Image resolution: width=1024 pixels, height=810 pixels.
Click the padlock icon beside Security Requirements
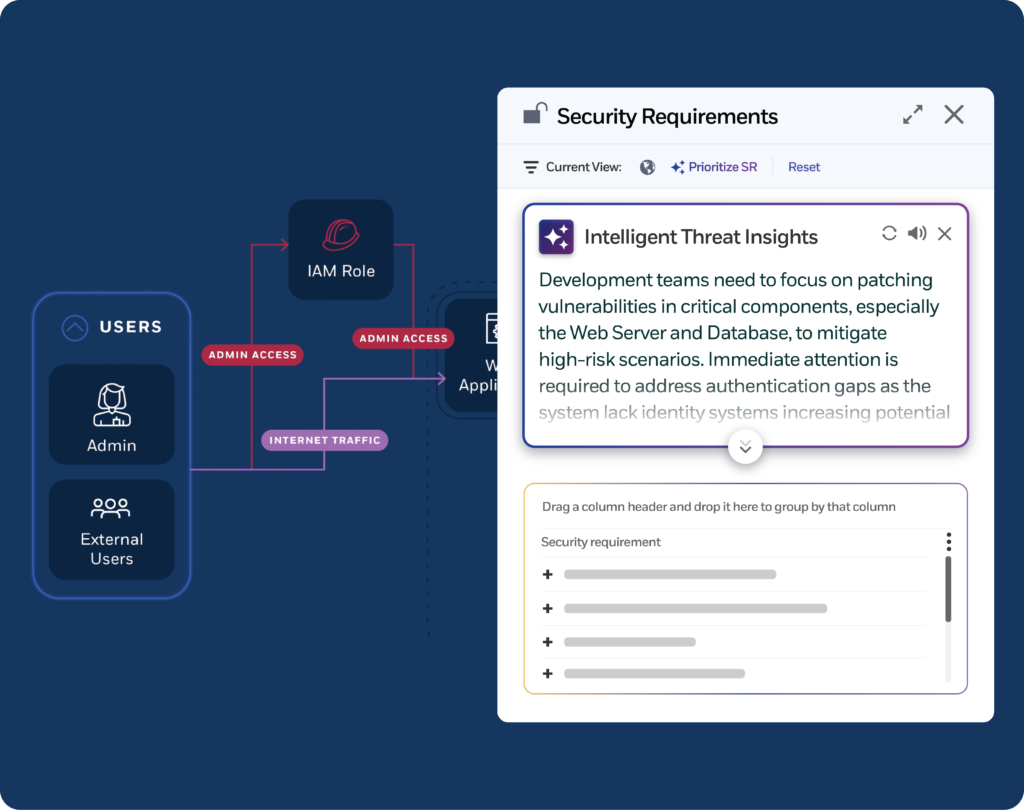tap(535, 115)
